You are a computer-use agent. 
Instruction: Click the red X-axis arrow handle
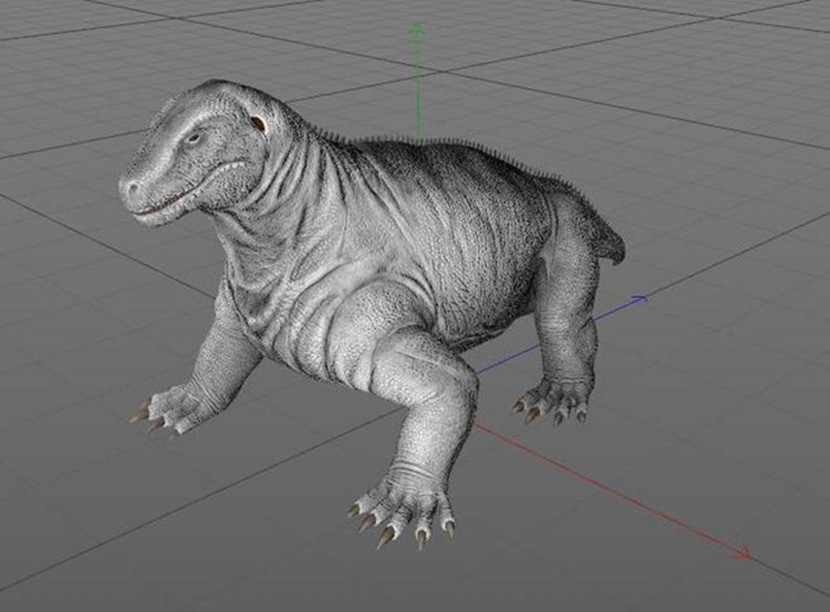tap(741, 554)
